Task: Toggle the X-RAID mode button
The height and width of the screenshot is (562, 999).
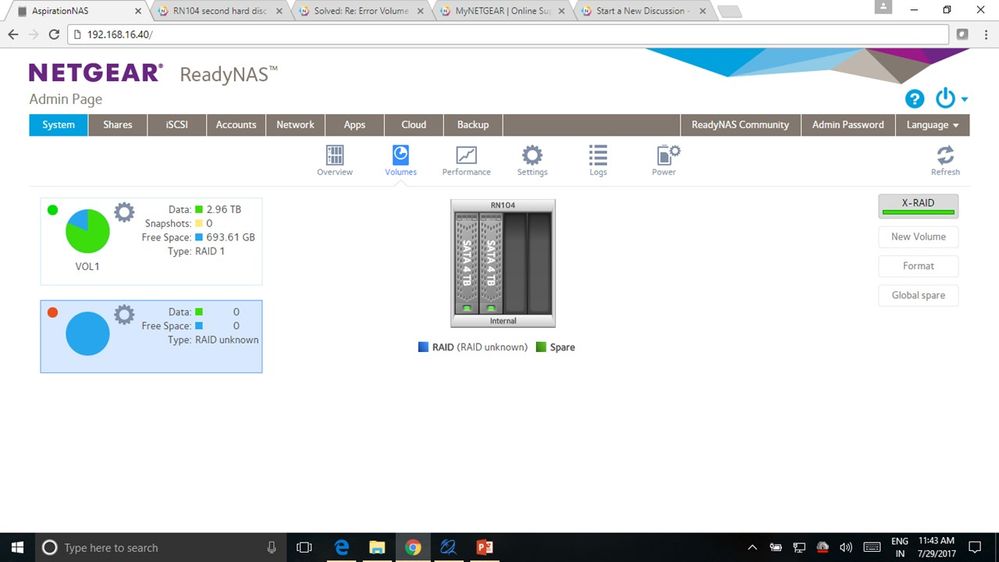Action: 918,206
